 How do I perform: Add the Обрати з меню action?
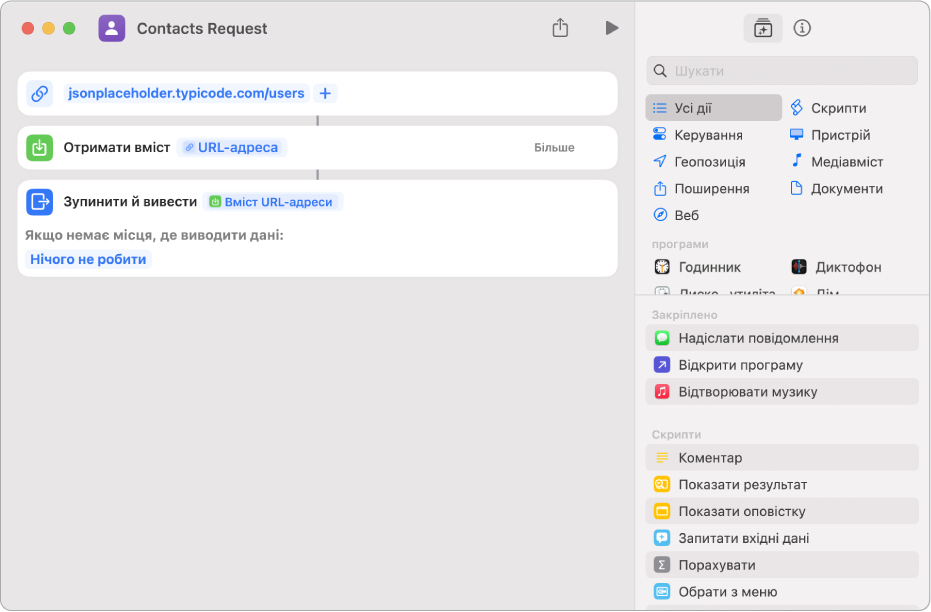pos(782,592)
